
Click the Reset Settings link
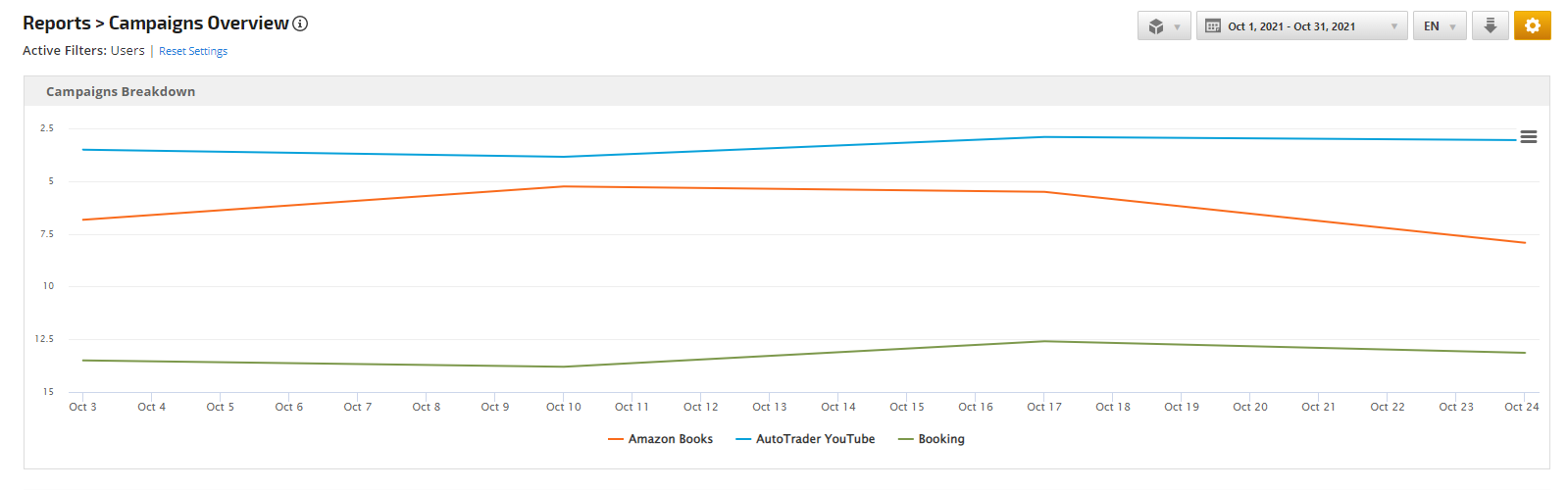(x=193, y=51)
